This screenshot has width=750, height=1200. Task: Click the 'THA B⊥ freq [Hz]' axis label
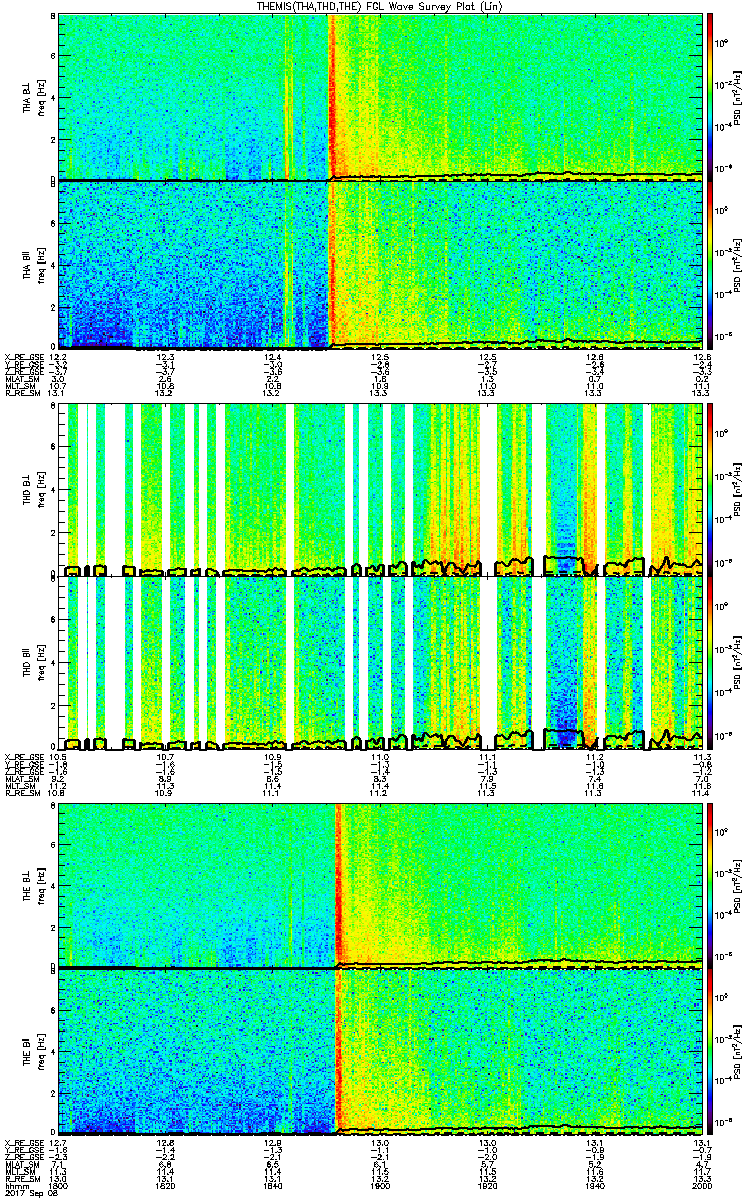[x=32, y=96]
